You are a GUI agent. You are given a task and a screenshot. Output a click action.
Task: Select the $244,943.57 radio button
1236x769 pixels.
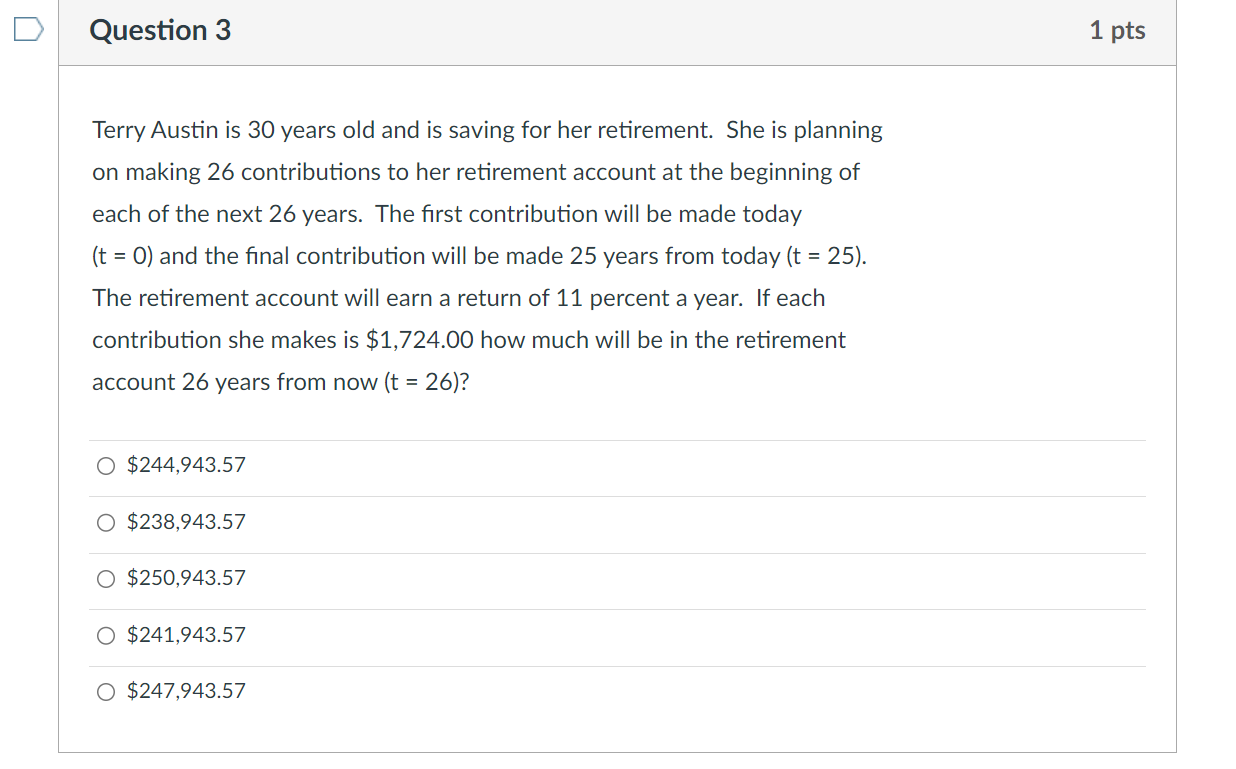point(106,466)
